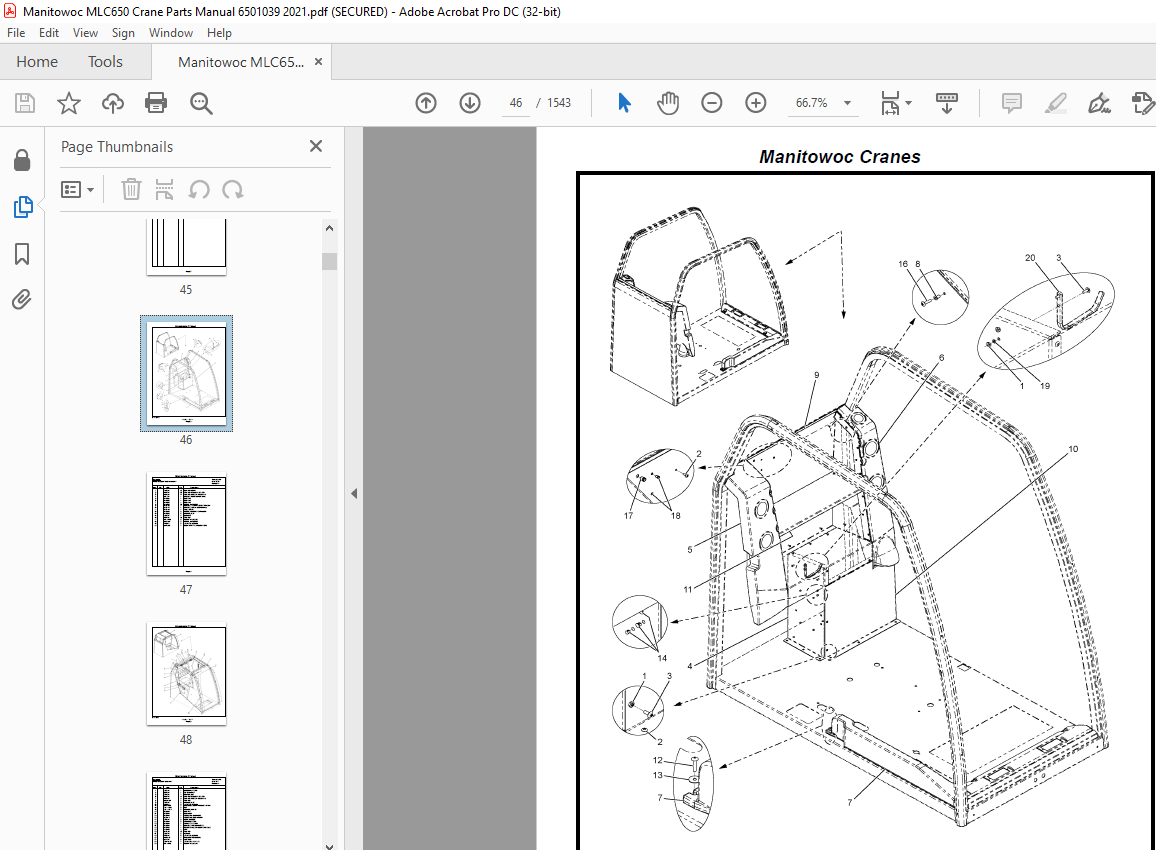Click the 66.7% zoom value field

pos(811,102)
